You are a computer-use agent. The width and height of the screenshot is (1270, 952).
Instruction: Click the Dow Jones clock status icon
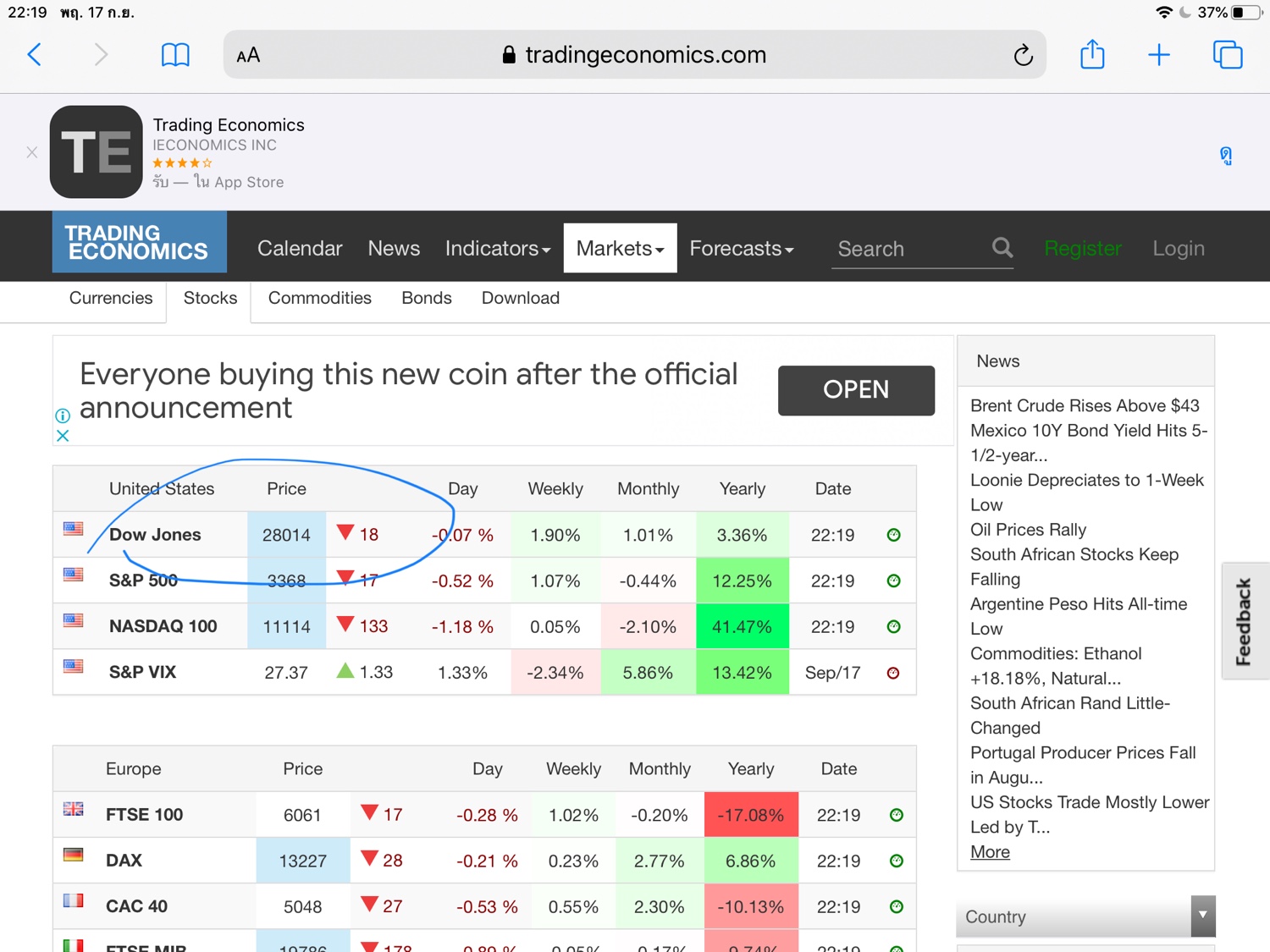coord(893,535)
